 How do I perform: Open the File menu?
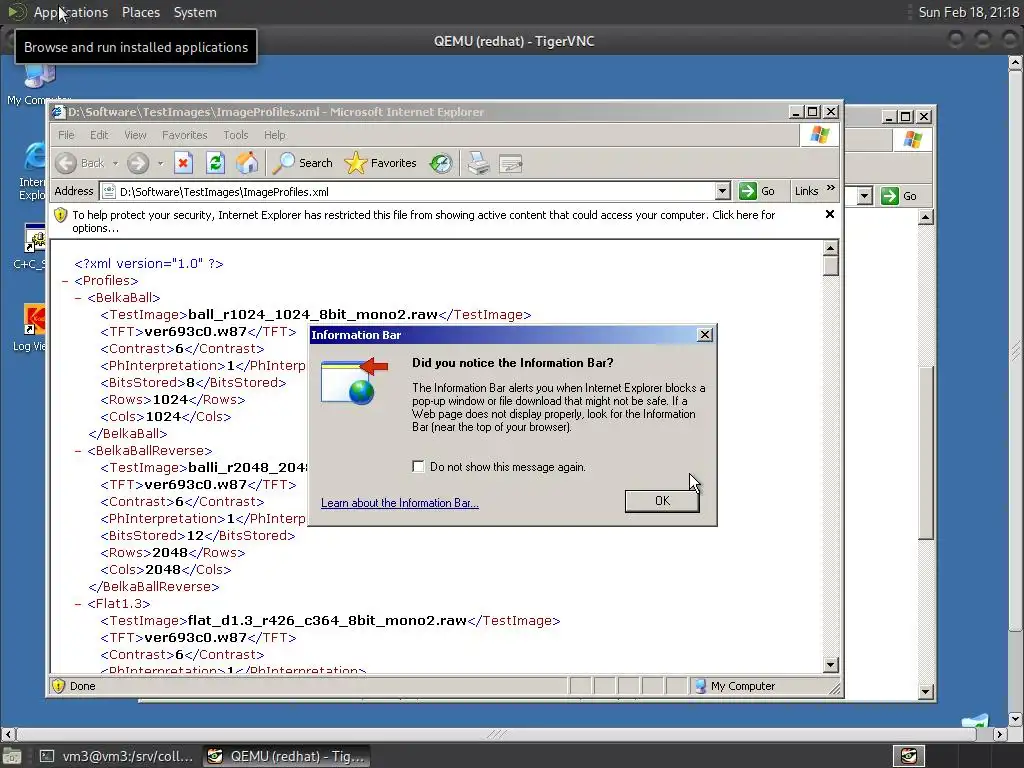pyautogui.click(x=66, y=135)
